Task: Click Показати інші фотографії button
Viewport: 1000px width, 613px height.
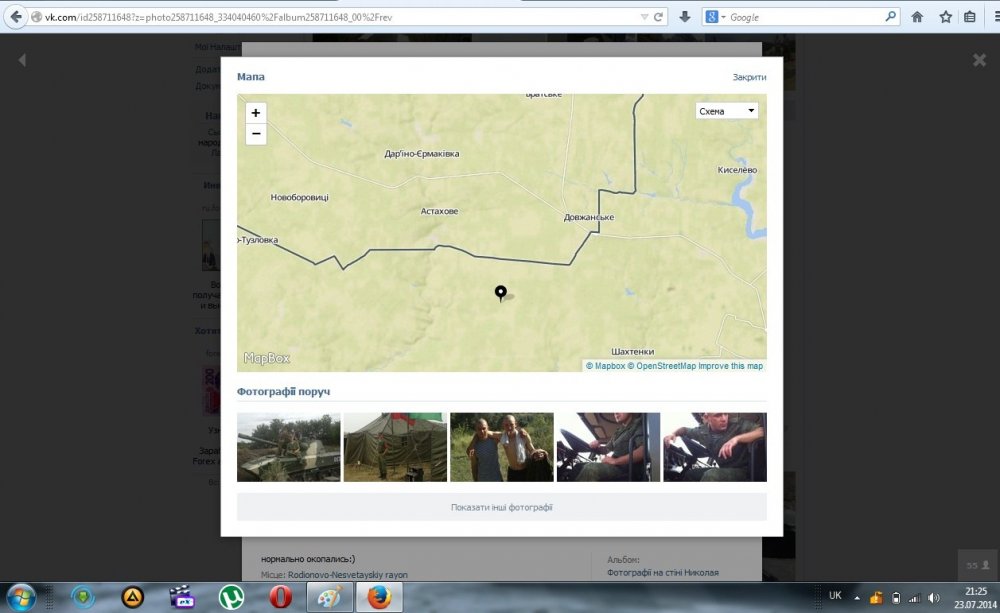Action: [502, 508]
